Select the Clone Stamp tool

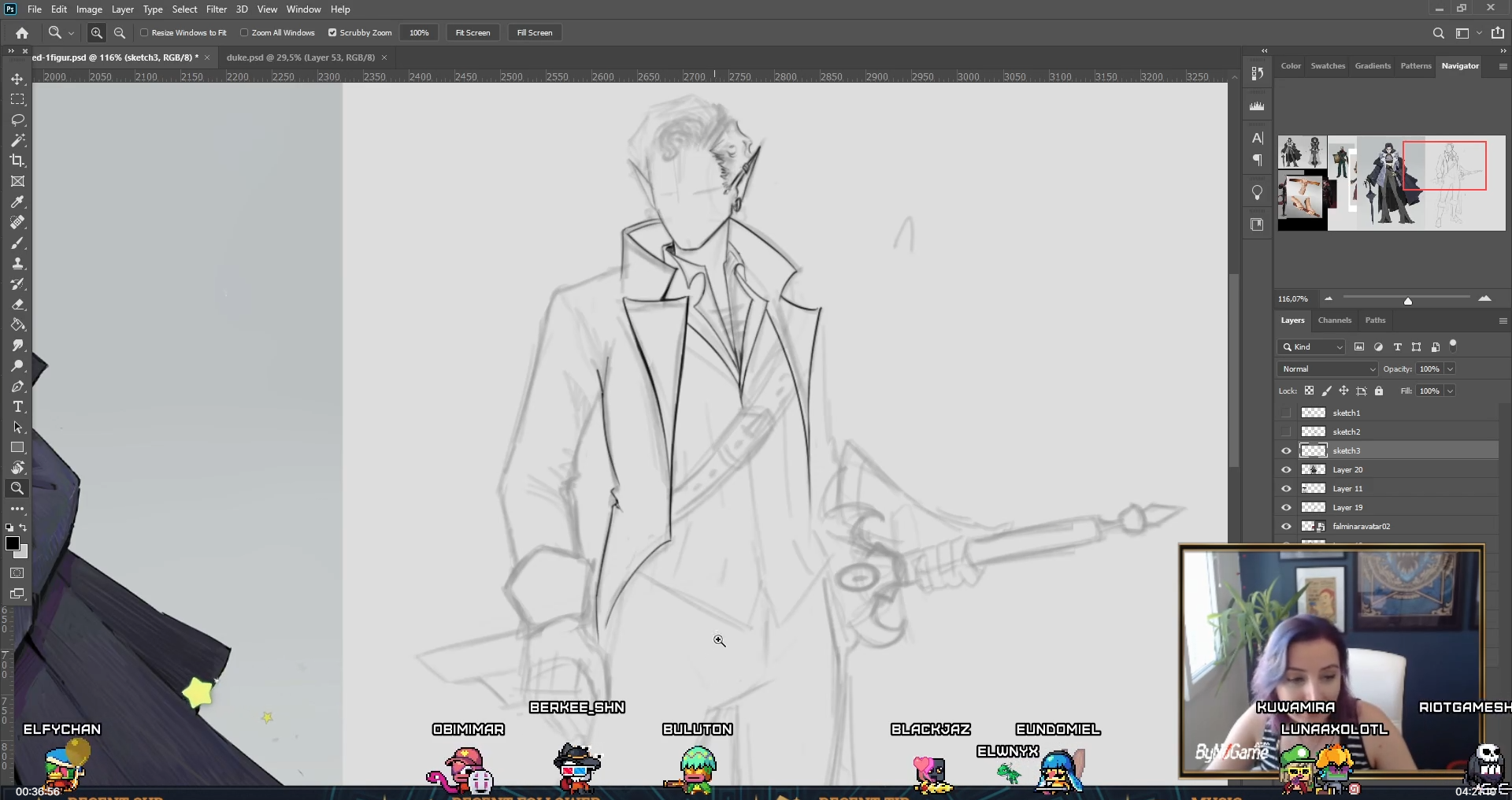17,263
